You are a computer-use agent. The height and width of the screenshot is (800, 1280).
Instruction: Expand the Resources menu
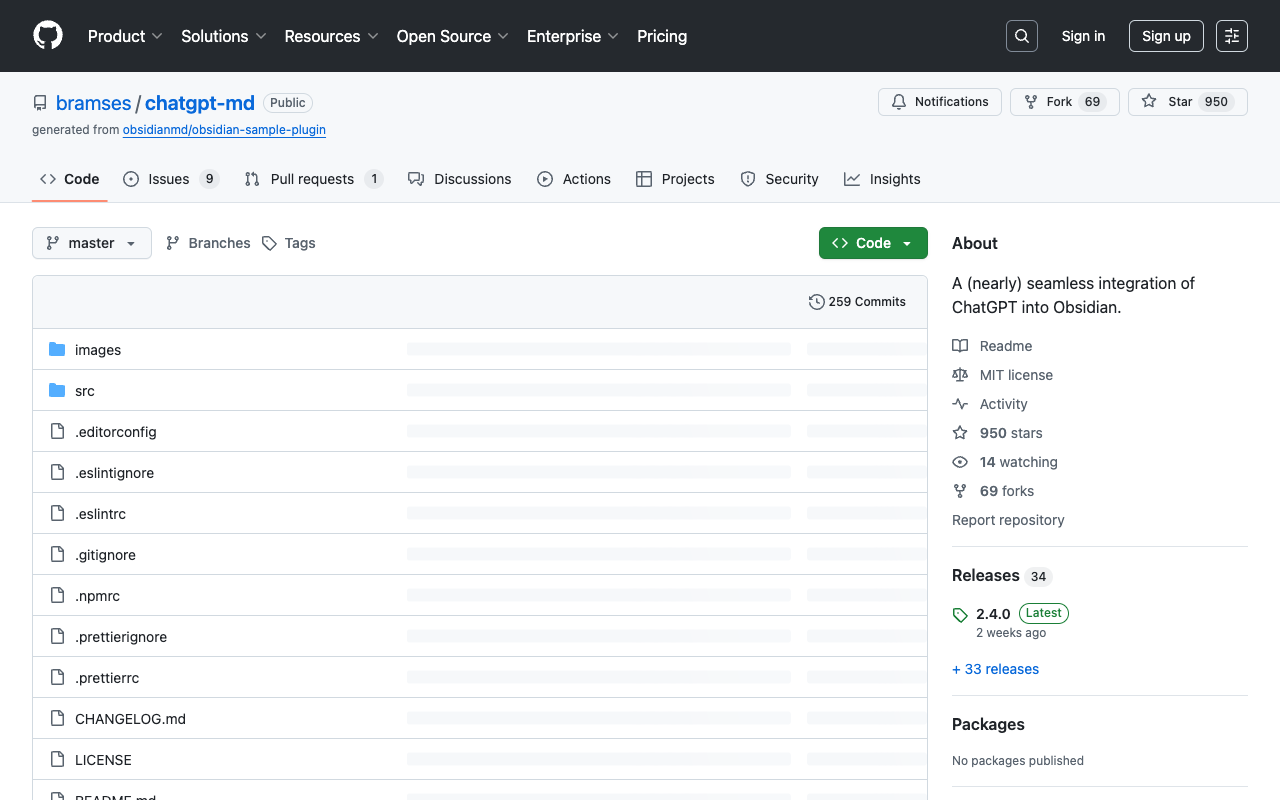[331, 36]
